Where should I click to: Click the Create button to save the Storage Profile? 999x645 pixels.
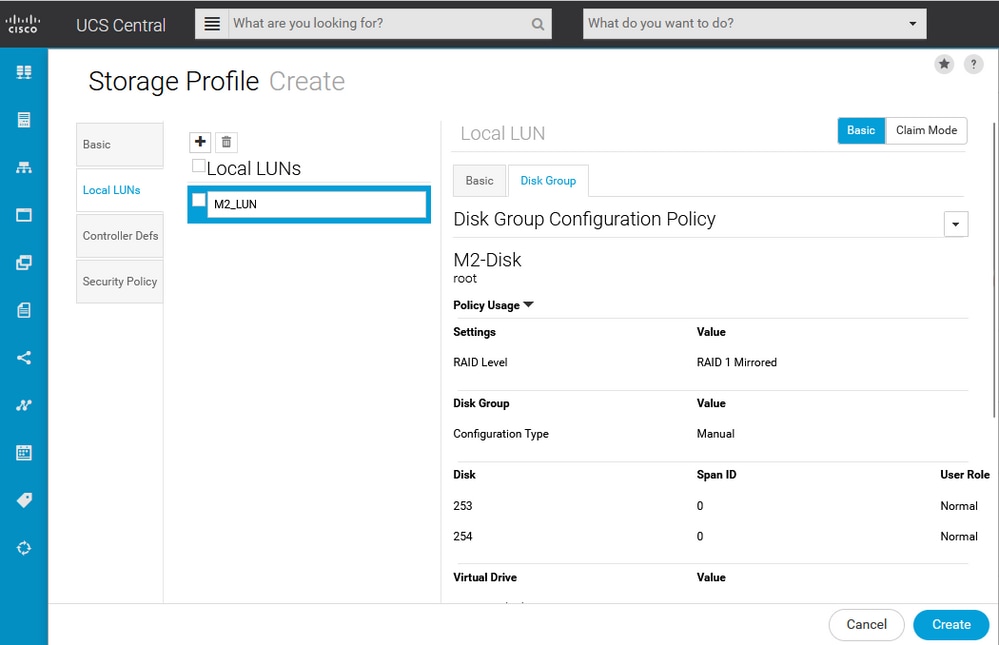pos(950,624)
